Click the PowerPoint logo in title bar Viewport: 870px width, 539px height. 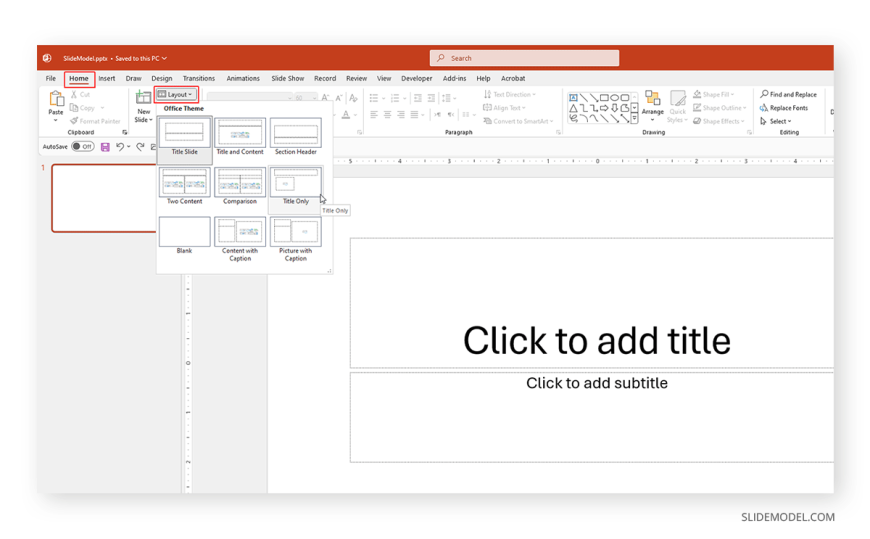click(47, 58)
